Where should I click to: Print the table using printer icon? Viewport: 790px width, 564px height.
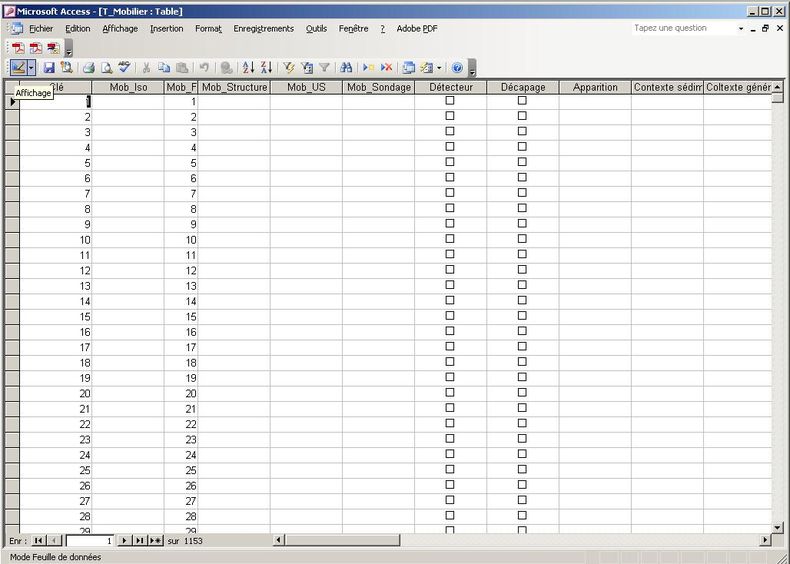(x=89, y=68)
